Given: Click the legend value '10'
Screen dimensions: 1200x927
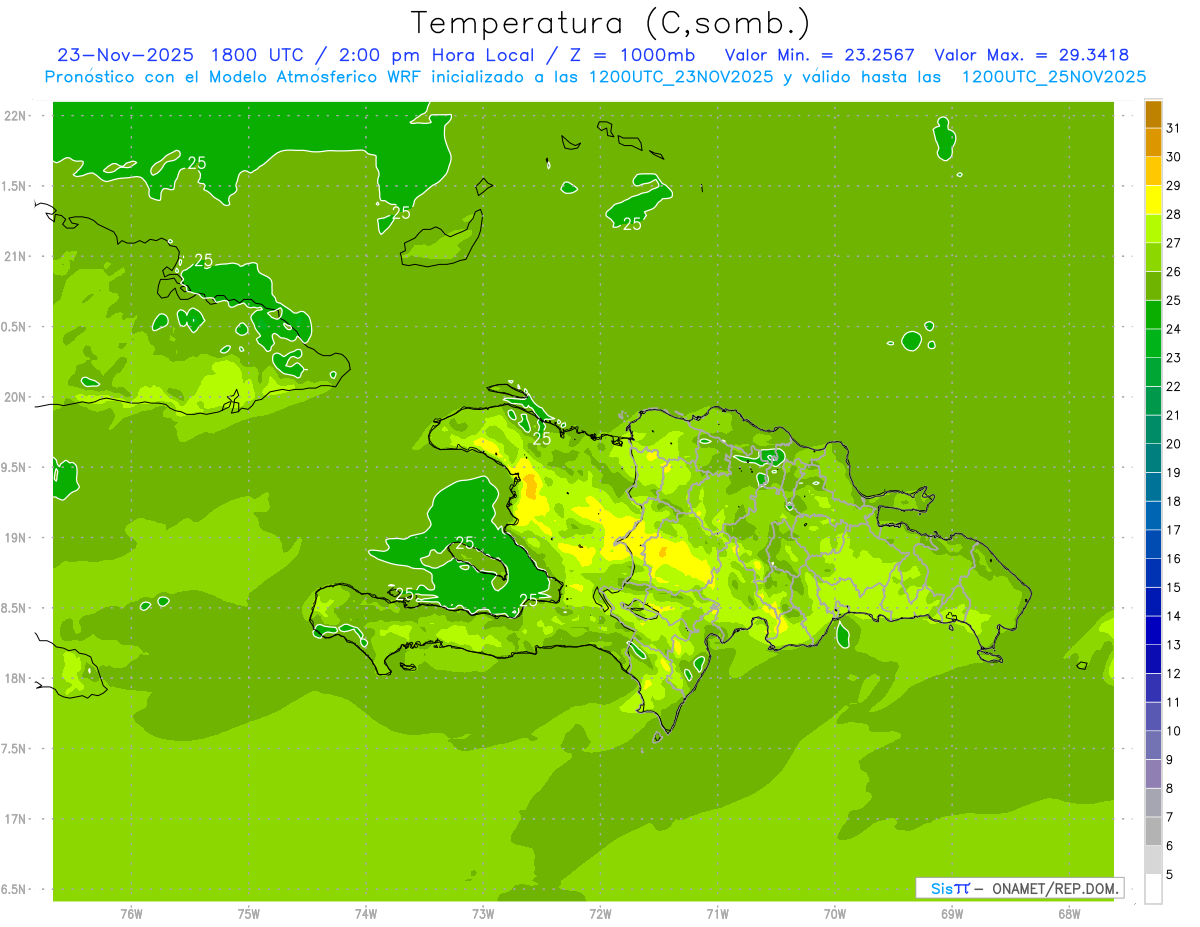Looking at the screenshot, I should 1174,731.
